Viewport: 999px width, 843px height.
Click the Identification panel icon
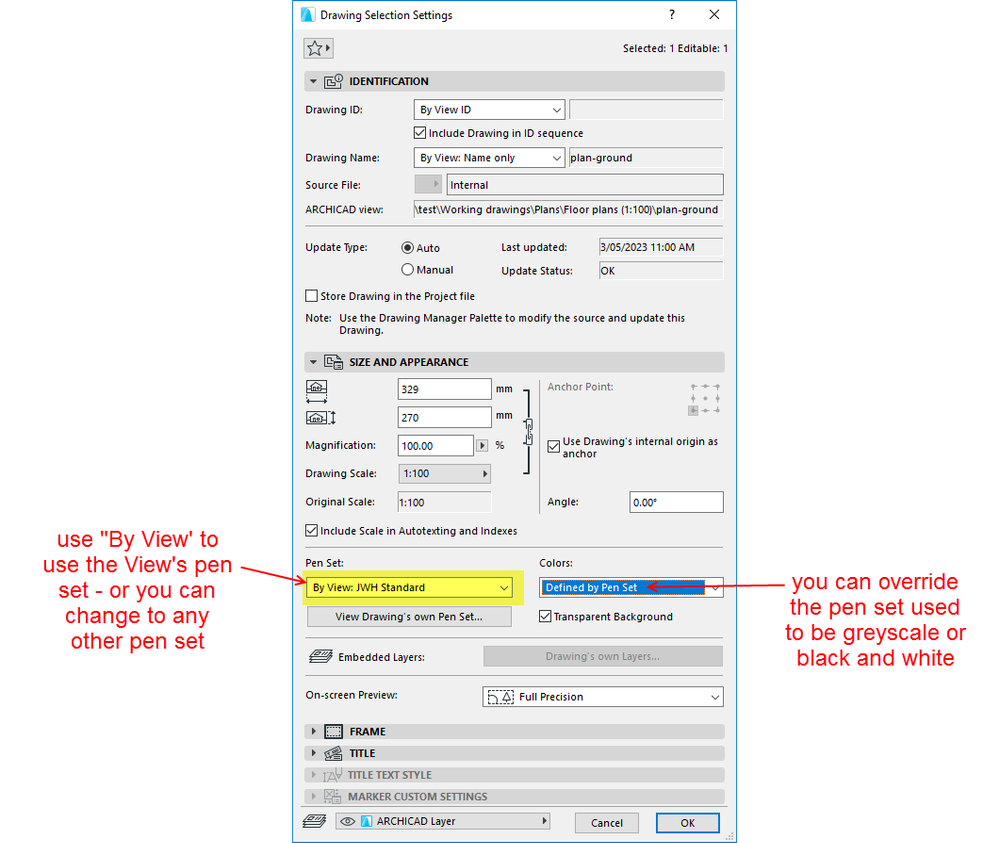pyautogui.click(x=333, y=81)
